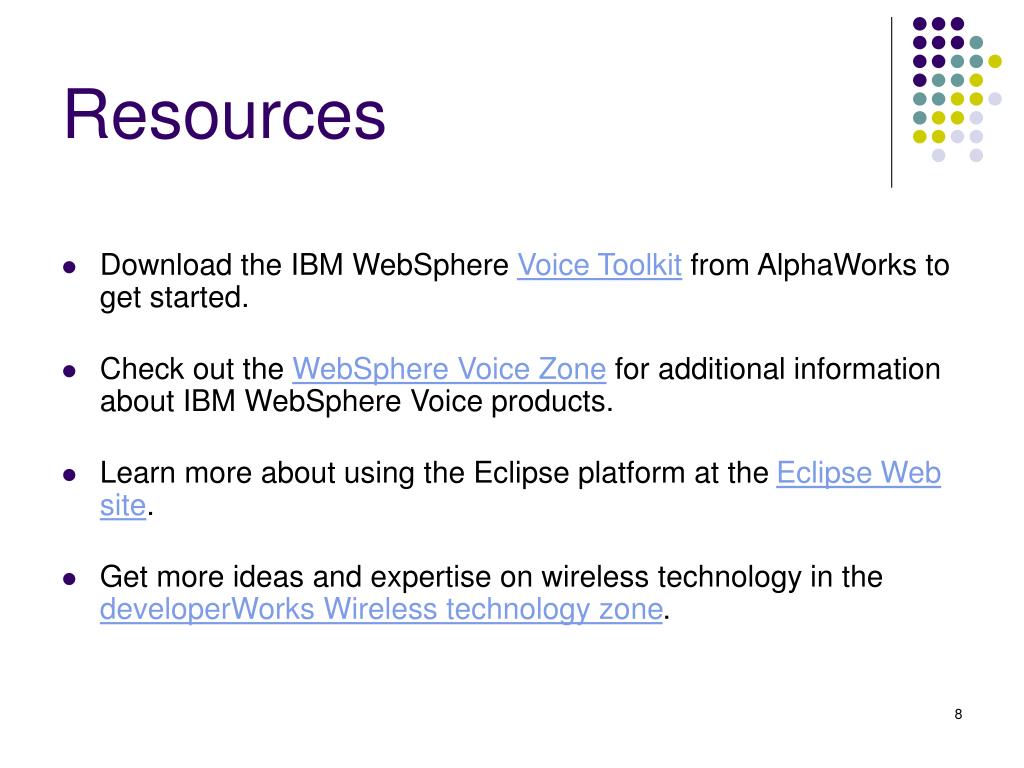Open developerWorks Wireless technology zone link
The height and width of the screenshot is (768, 1024).
point(381,609)
